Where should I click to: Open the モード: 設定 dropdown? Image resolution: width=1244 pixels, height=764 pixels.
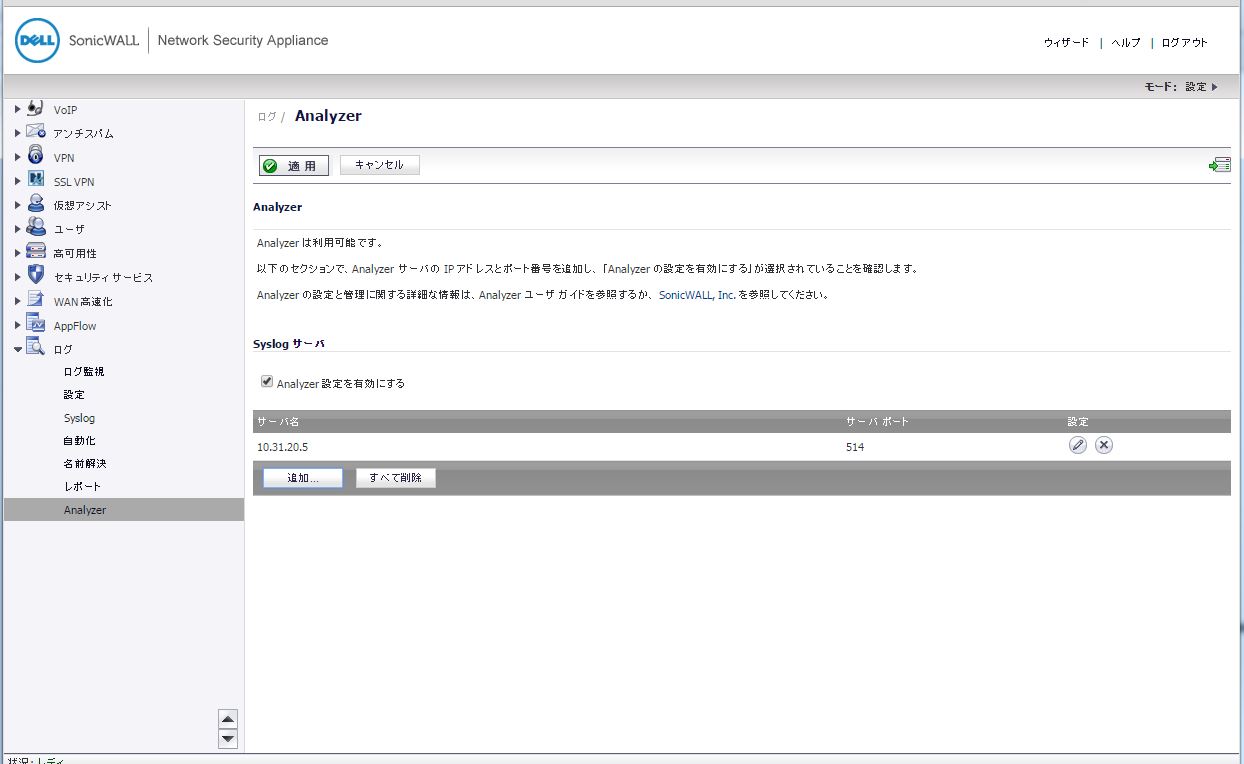pyautogui.click(x=1181, y=87)
